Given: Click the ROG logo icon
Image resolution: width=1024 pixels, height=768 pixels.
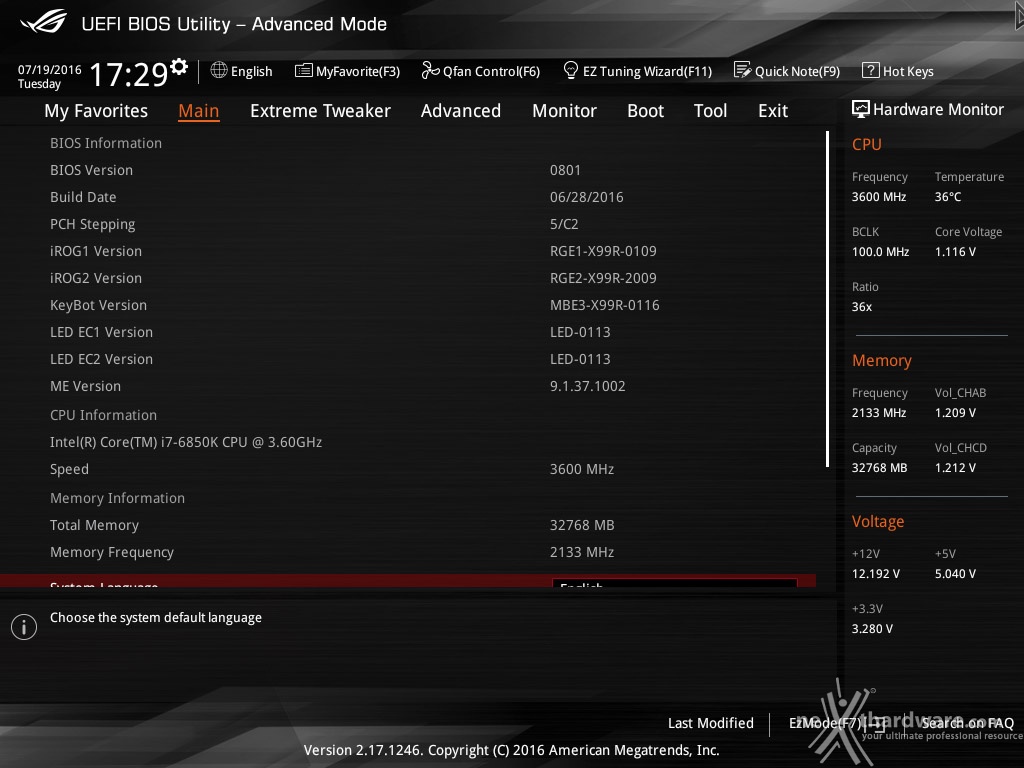Looking at the screenshot, I should [44, 22].
